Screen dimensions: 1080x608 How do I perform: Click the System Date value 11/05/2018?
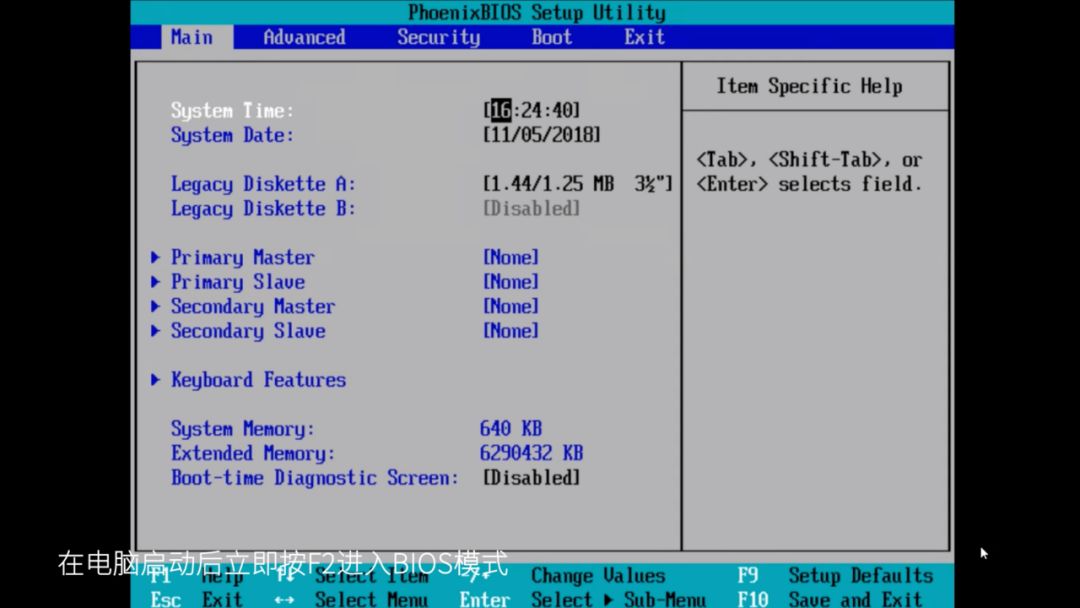click(541, 135)
